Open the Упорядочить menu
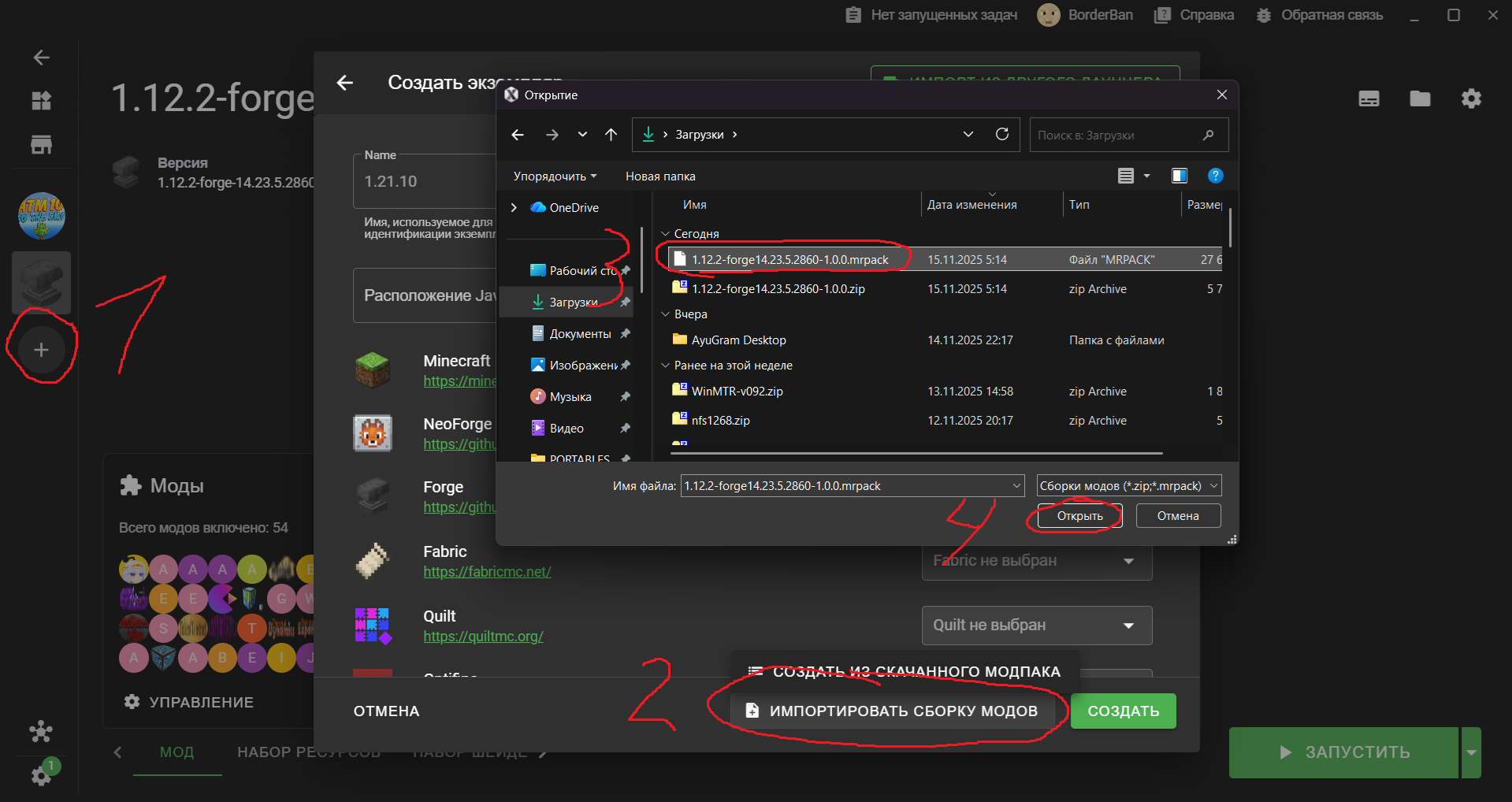This screenshot has width=1512, height=802. coord(555,176)
